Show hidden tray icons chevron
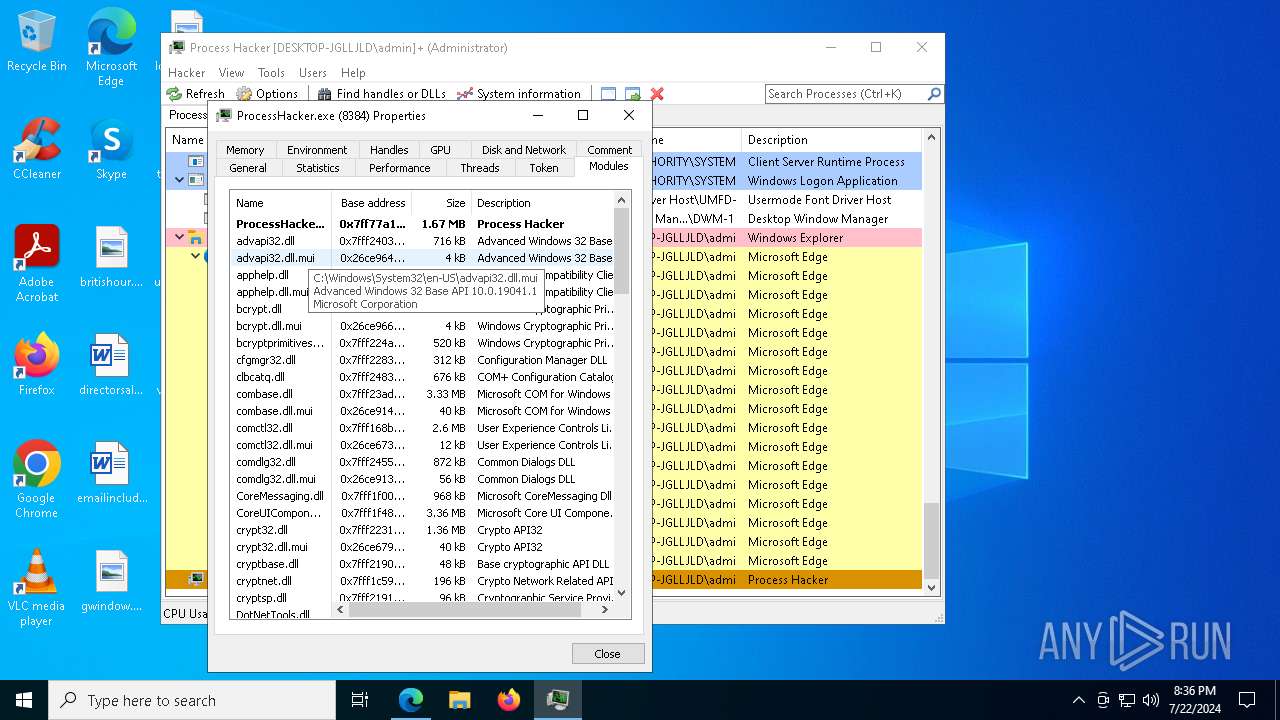The height and width of the screenshot is (720, 1280). pyautogui.click(x=1078, y=700)
